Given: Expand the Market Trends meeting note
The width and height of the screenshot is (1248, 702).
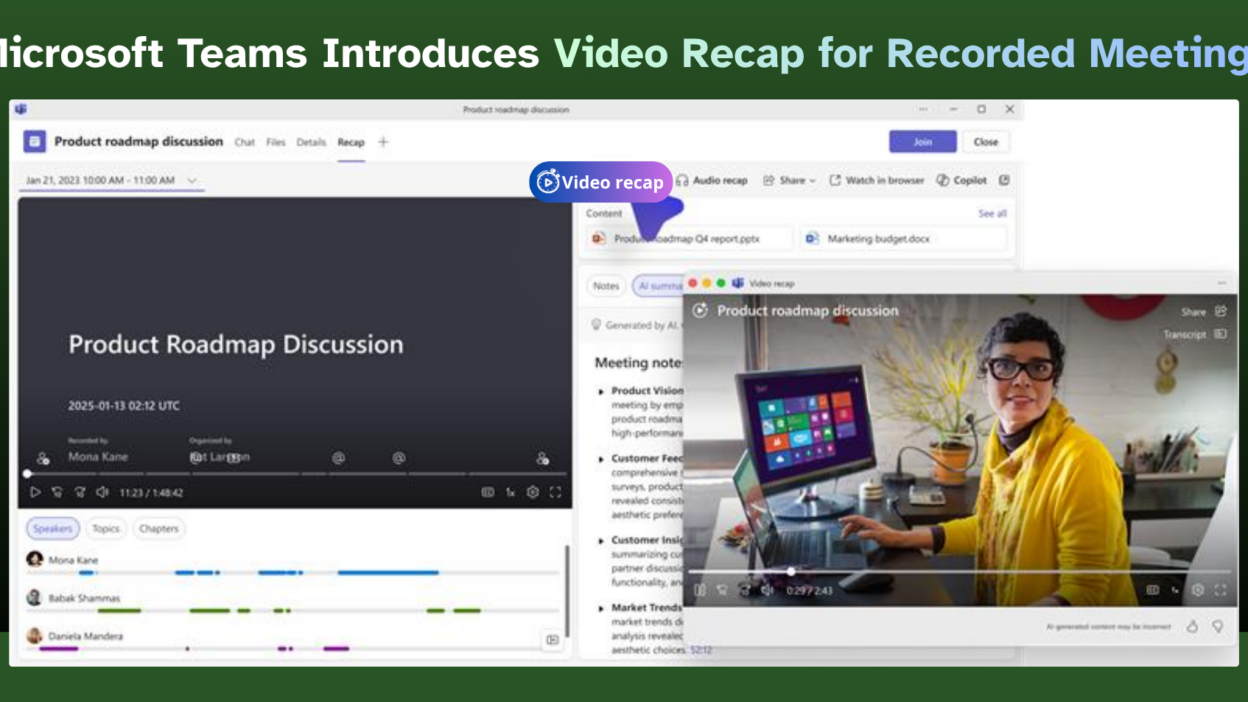Looking at the screenshot, I should click(x=601, y=608).
